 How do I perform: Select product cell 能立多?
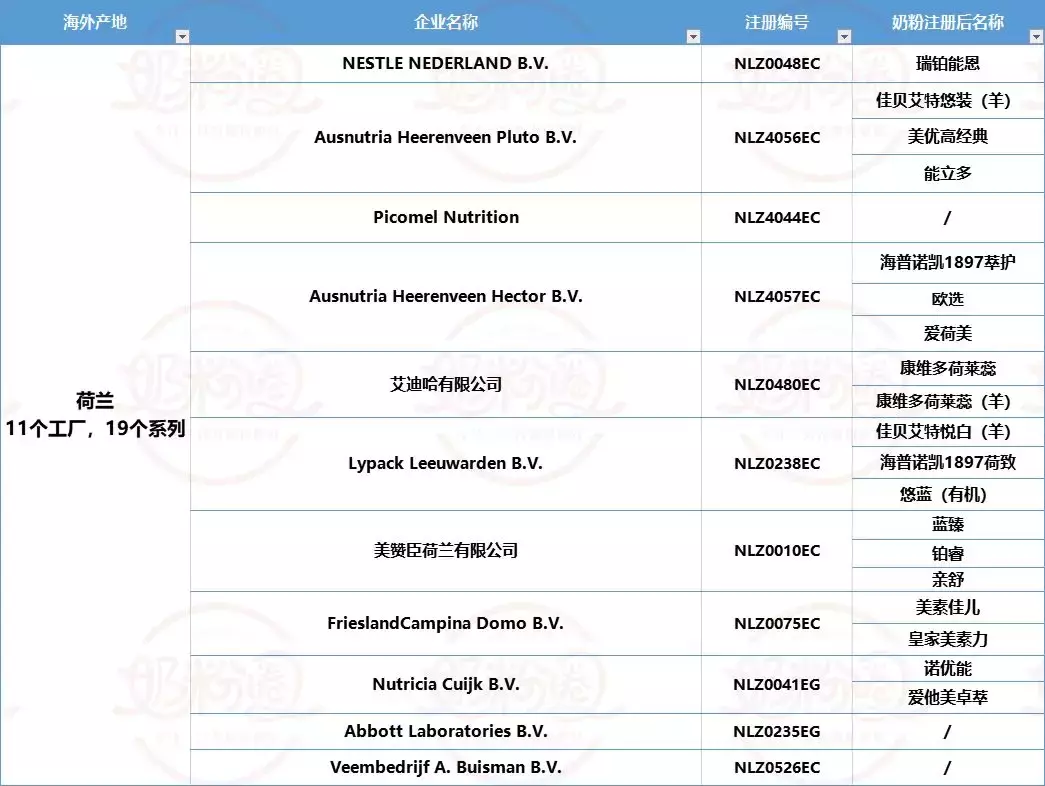point(948,173)
